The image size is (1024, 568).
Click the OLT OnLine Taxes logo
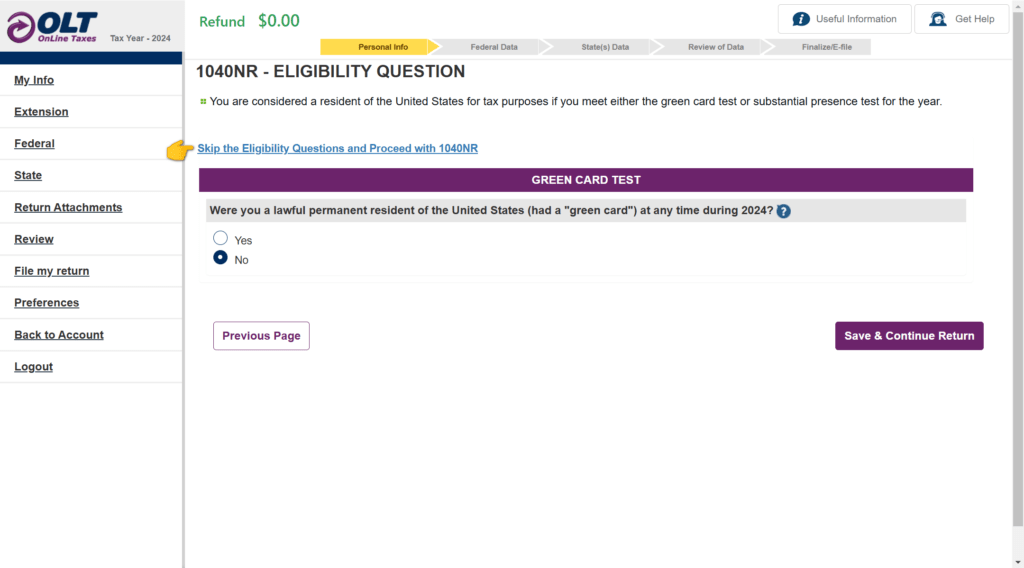[x=52, y=27]
